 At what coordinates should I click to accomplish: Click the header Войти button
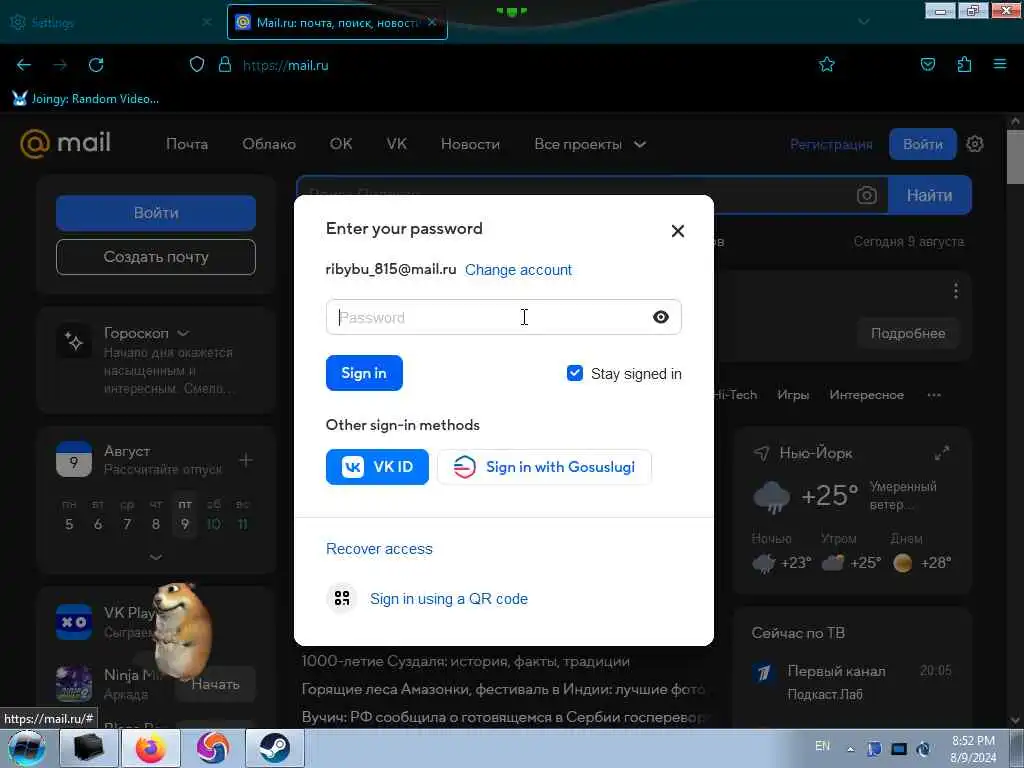tap(923, 144)
